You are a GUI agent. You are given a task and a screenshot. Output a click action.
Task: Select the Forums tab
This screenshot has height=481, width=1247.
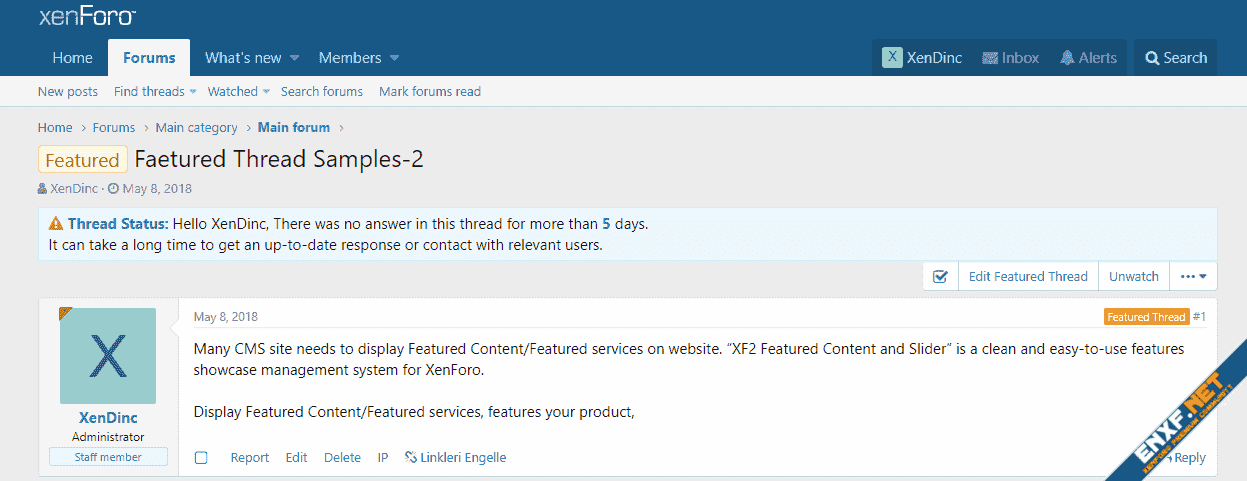coord(149,58)
